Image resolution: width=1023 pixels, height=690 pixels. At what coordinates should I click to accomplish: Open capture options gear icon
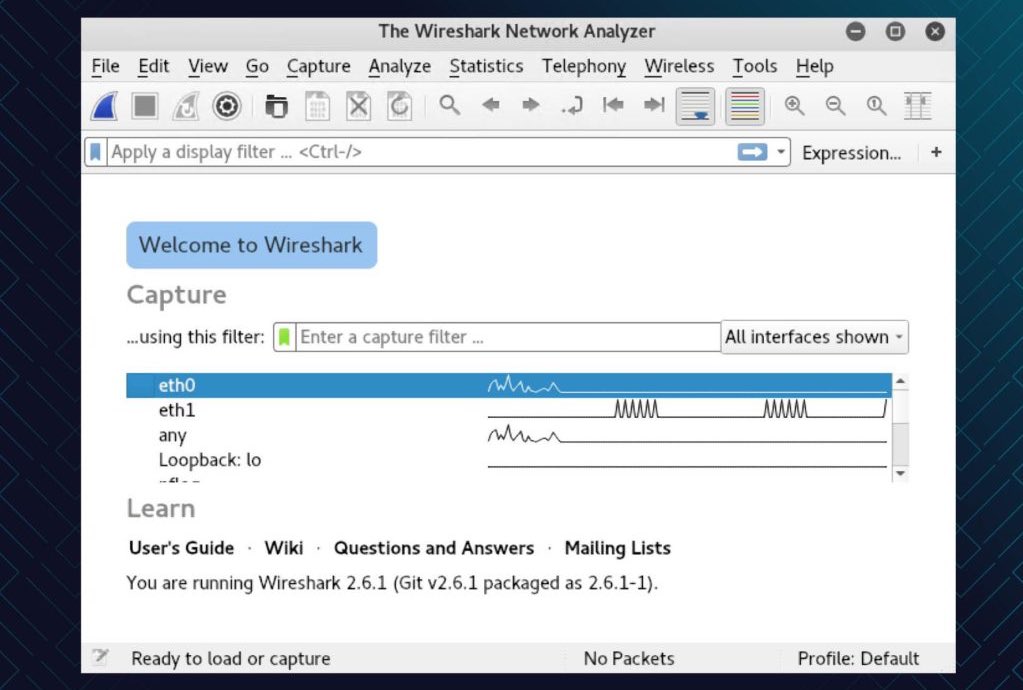(226, 106)
